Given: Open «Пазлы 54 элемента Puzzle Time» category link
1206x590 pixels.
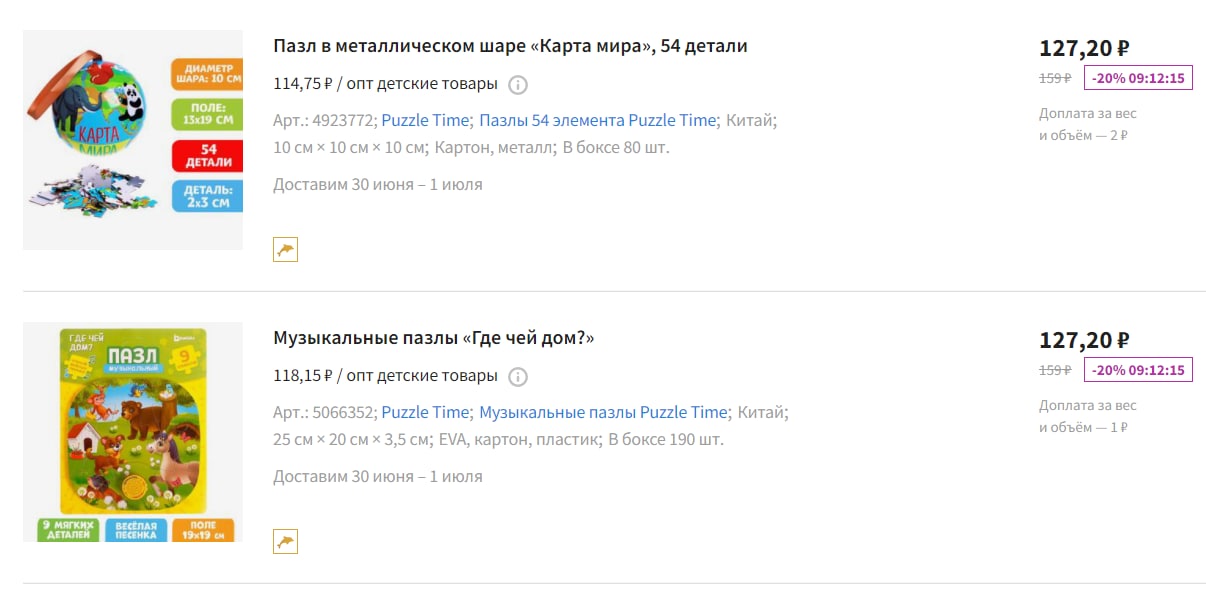Looking at the screenshot, I should pyautogui.click(x=598, y=120).
